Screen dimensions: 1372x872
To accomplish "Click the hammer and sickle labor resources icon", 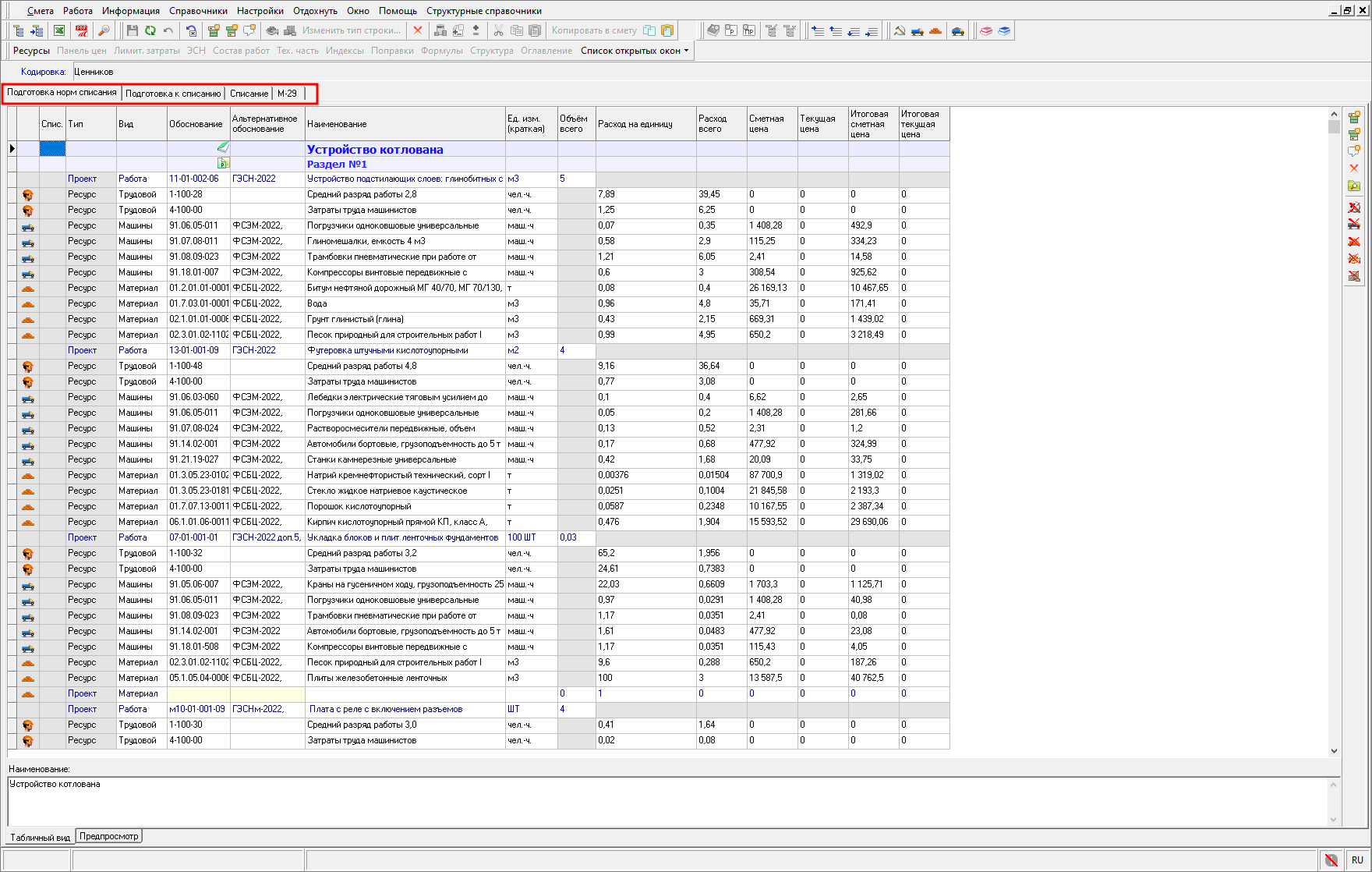I will pos(900,30).
